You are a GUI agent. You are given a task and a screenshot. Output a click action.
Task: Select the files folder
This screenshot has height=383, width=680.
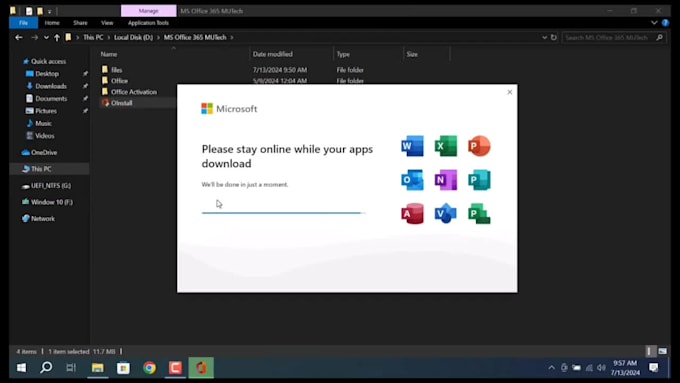[116, 69]
